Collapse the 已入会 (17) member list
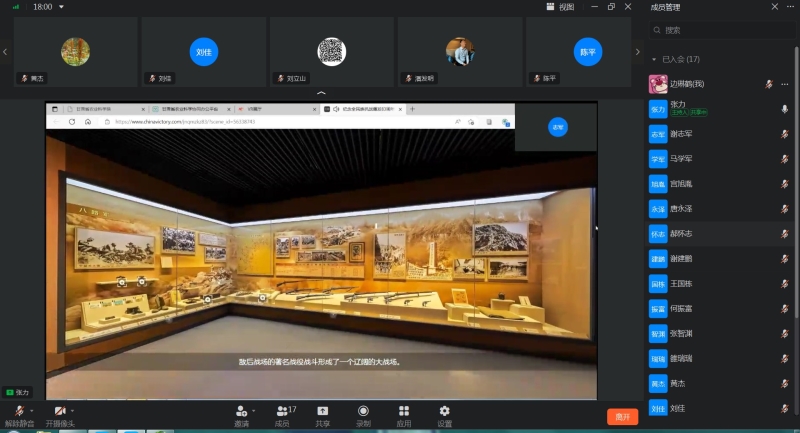 (x=654, y=59)
